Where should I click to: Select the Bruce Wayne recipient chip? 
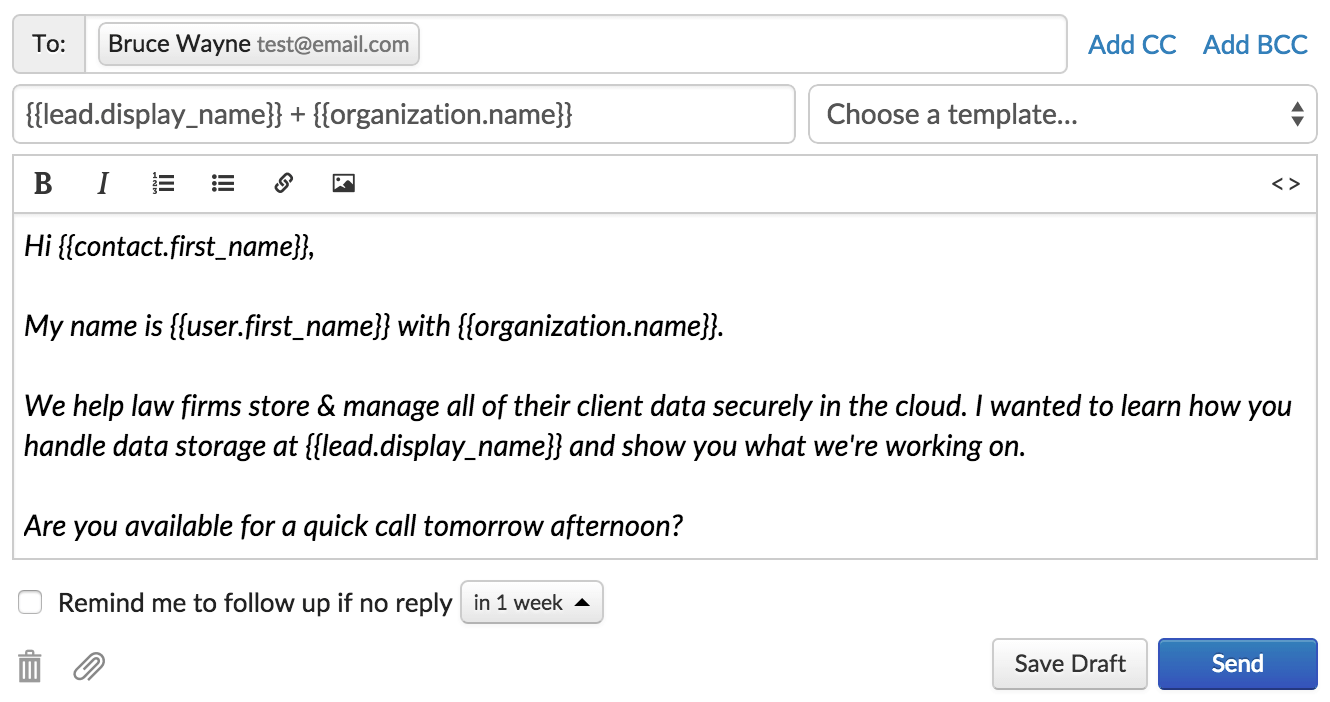pyautogui.click(x=258, y=45)
